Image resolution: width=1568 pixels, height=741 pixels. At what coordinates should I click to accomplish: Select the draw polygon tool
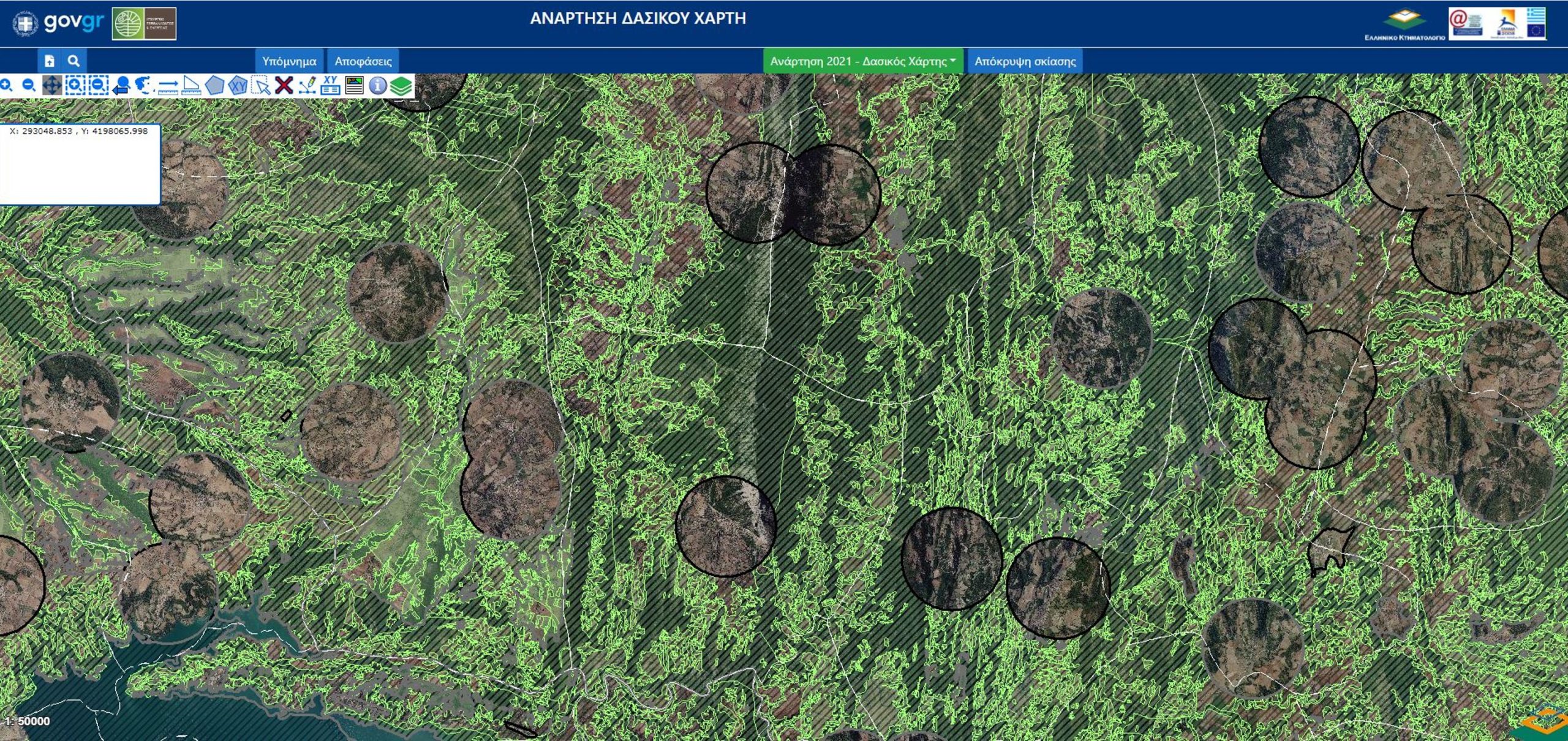pos(214,86)
